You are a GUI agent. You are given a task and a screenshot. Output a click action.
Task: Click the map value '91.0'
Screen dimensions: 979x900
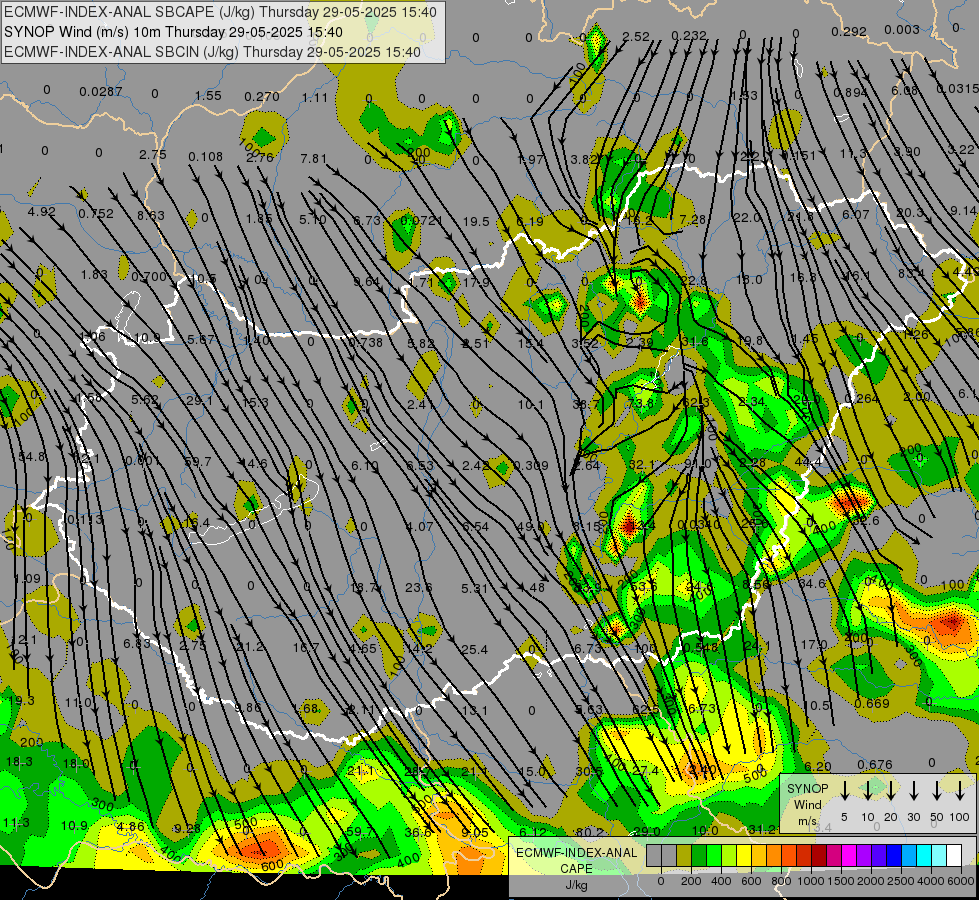click(697, 464)
